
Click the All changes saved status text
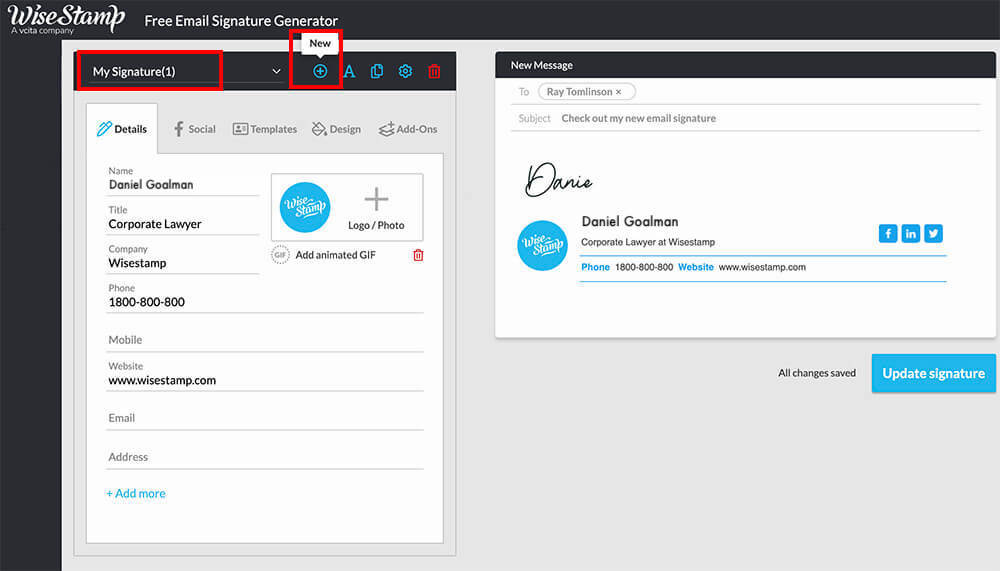(x=817, y=373)
